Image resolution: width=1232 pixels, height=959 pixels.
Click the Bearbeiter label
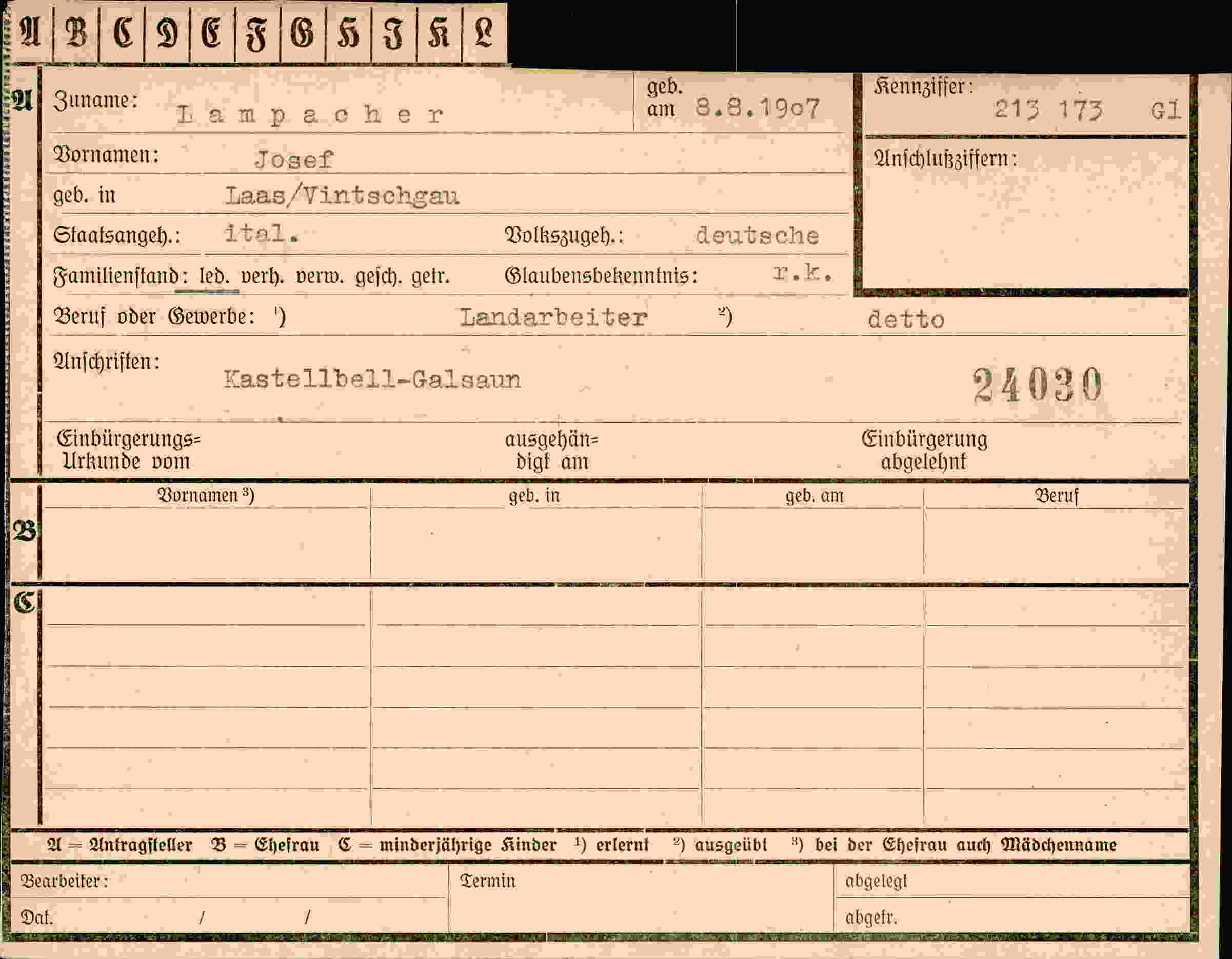64,881
